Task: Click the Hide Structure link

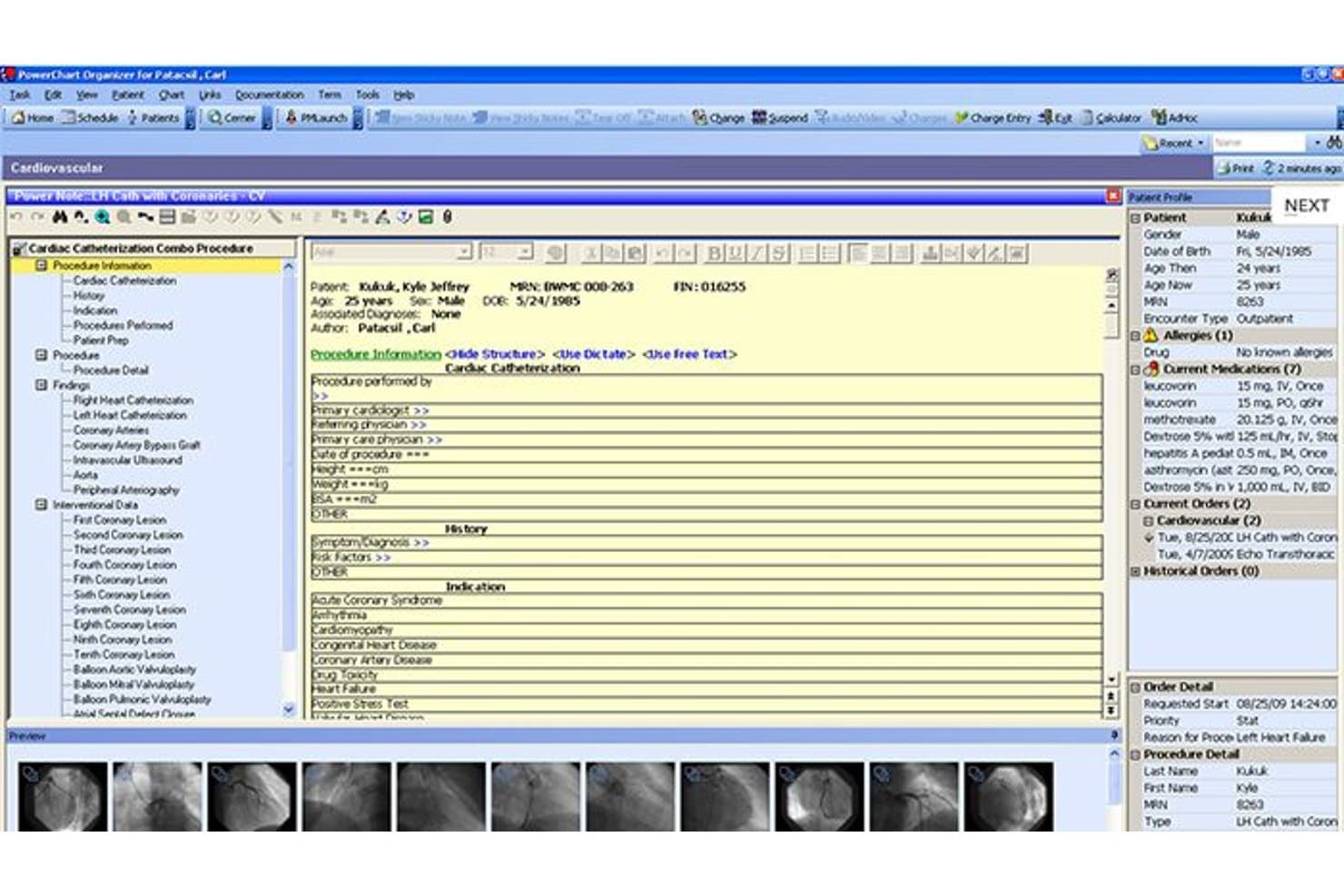Action: 495,354
